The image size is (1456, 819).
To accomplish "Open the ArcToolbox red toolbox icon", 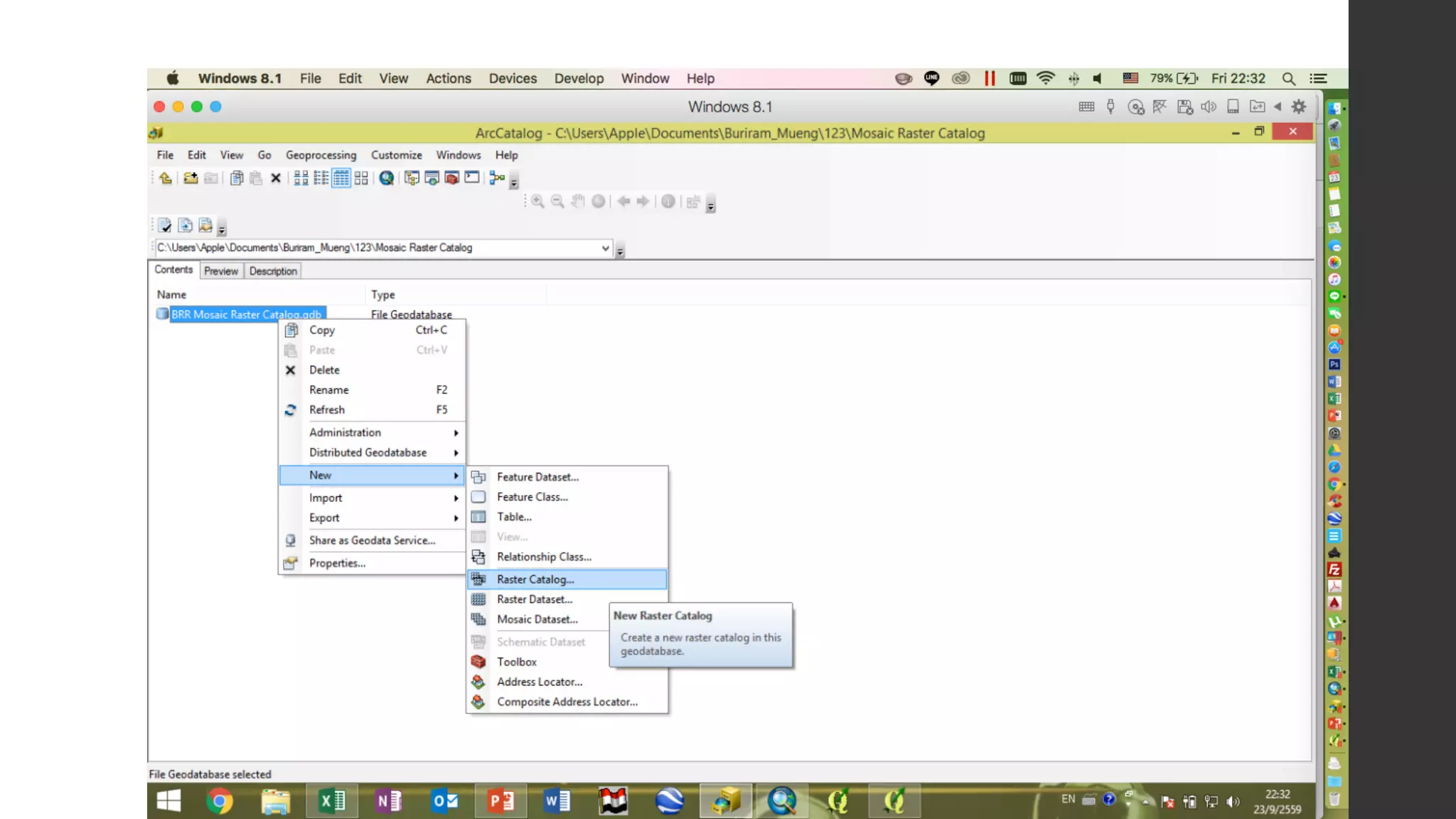I will pyautogui.click(x=451, y=178).
